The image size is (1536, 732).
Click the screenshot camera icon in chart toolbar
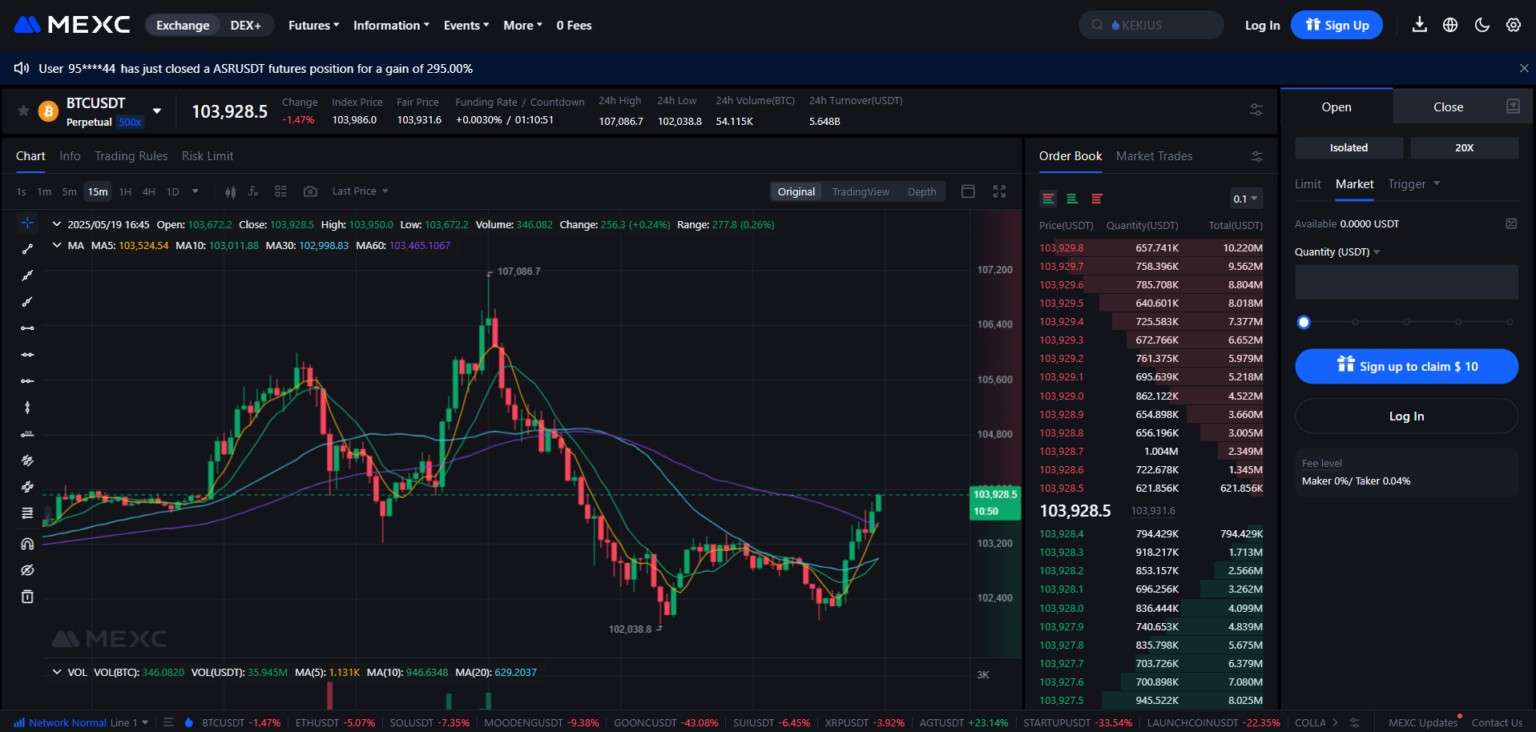click(310, 191)
